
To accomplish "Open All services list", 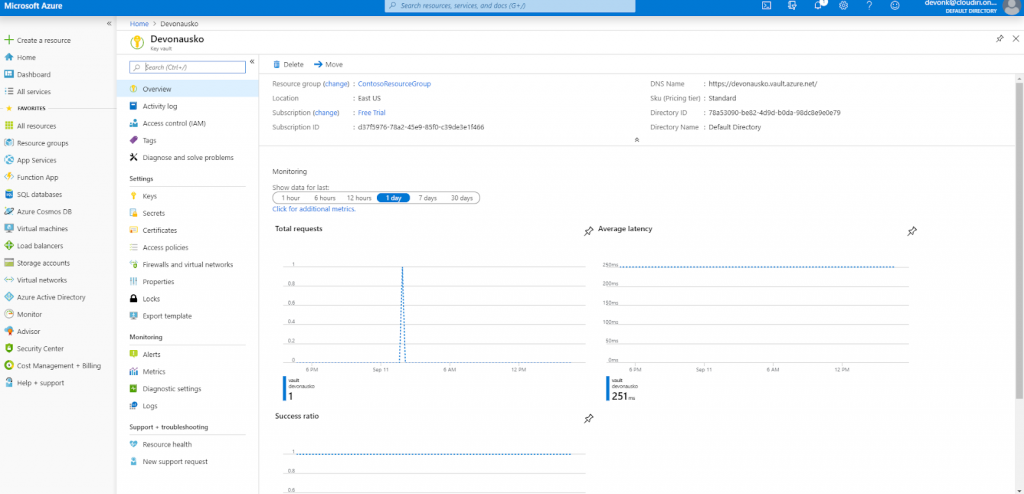I will coord(27,91).
